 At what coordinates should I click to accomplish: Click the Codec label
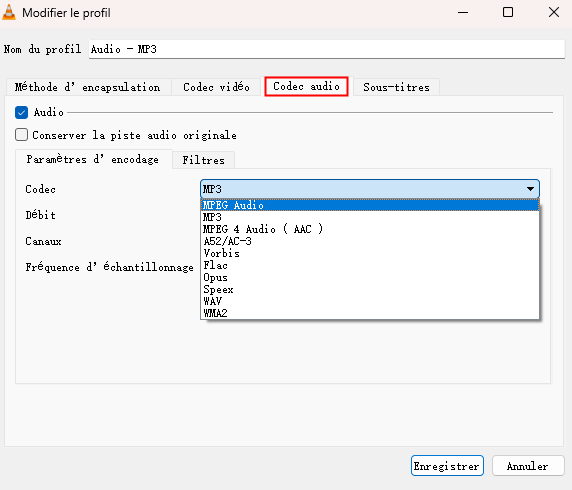(40, 189)
